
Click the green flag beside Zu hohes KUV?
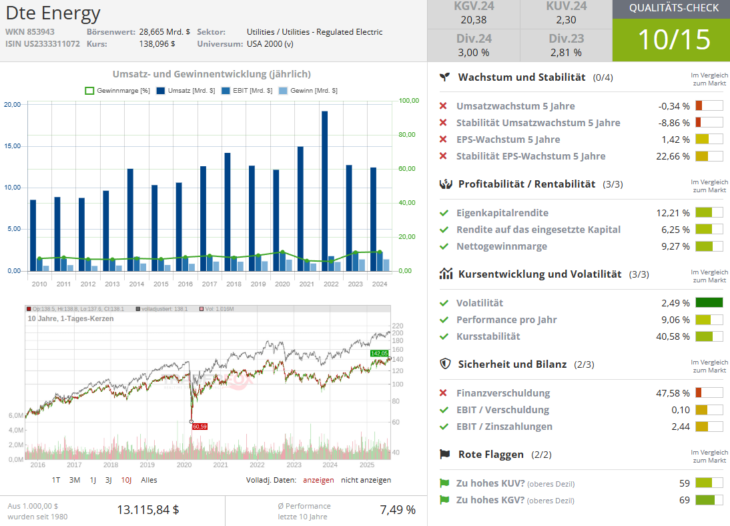coord(444,483)
